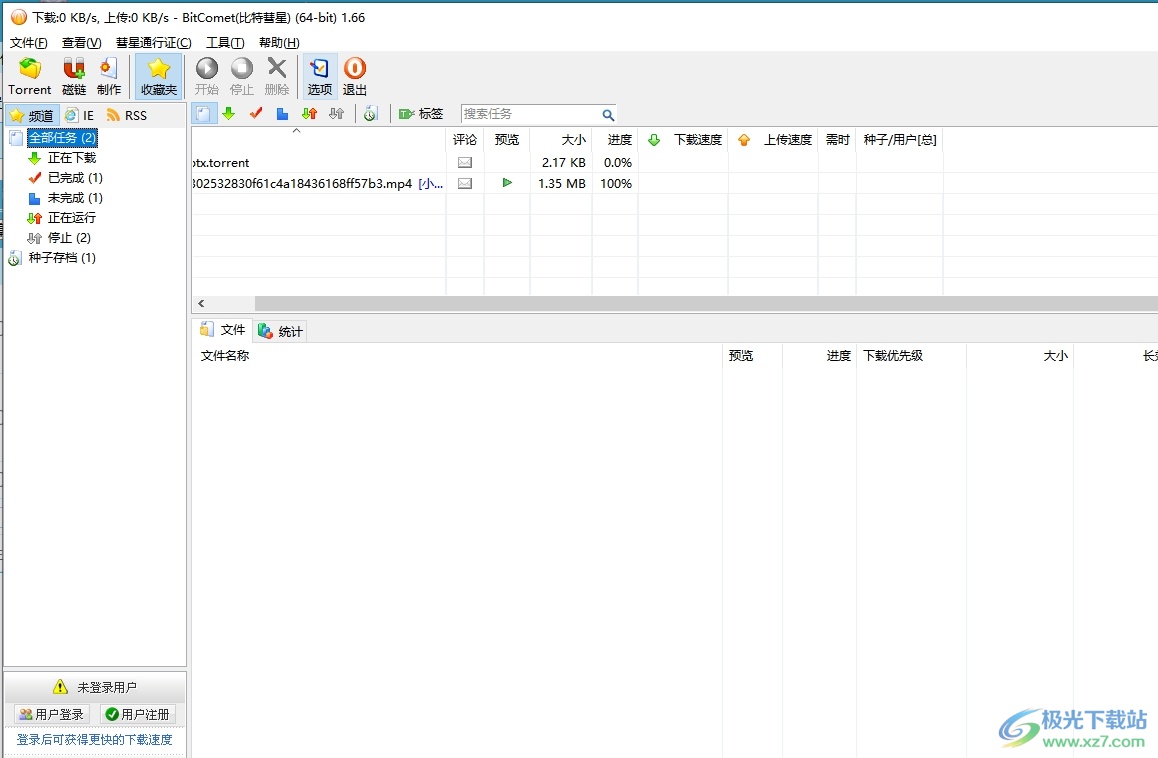Filter stopped tasks with grey arrows icon
1158x758 pixels.
[x=337, y=114]
